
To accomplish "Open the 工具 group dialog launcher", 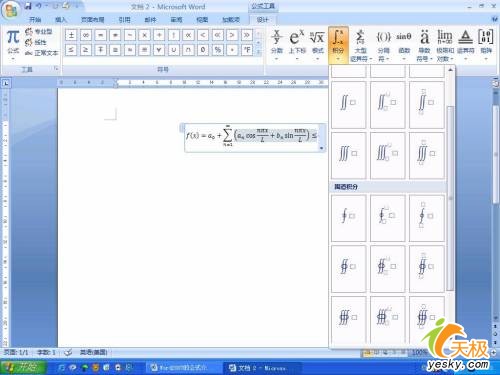I will pyautogui.click(x=56, y=69).
